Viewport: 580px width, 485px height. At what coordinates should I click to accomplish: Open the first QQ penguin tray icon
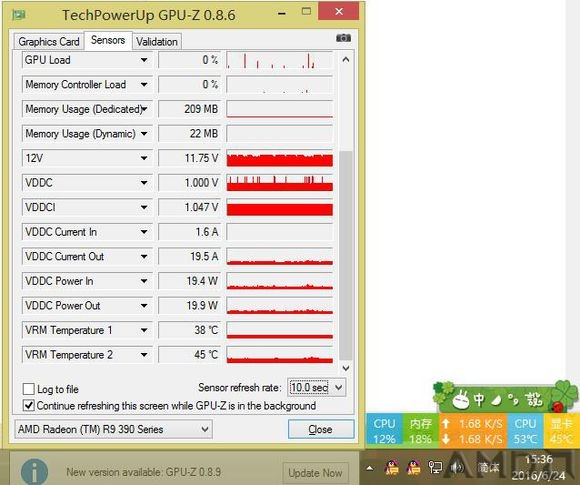(x=392, y=468)
